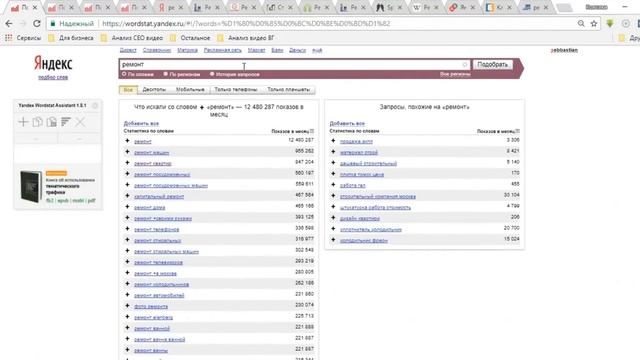640x360 pixels.
Task: Click the account name at top right
Action: pos(564,50)
